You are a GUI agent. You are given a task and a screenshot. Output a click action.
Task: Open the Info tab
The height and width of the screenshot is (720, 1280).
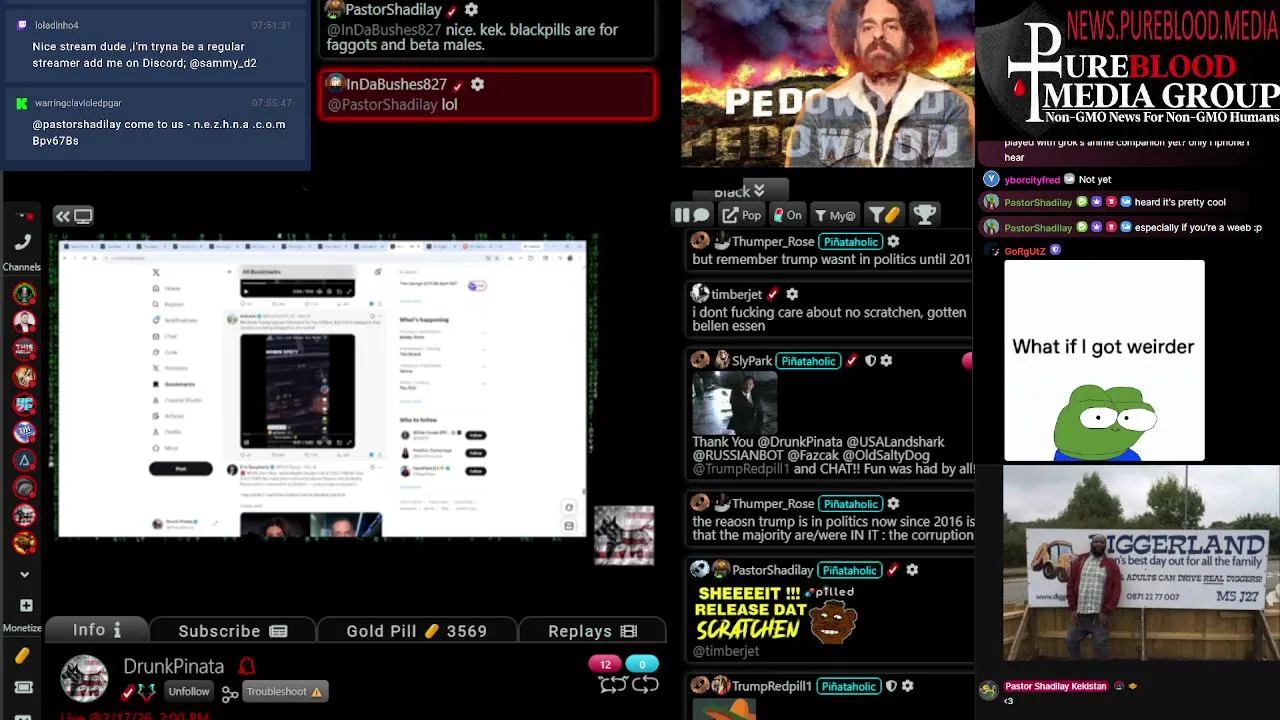(98, 631)
